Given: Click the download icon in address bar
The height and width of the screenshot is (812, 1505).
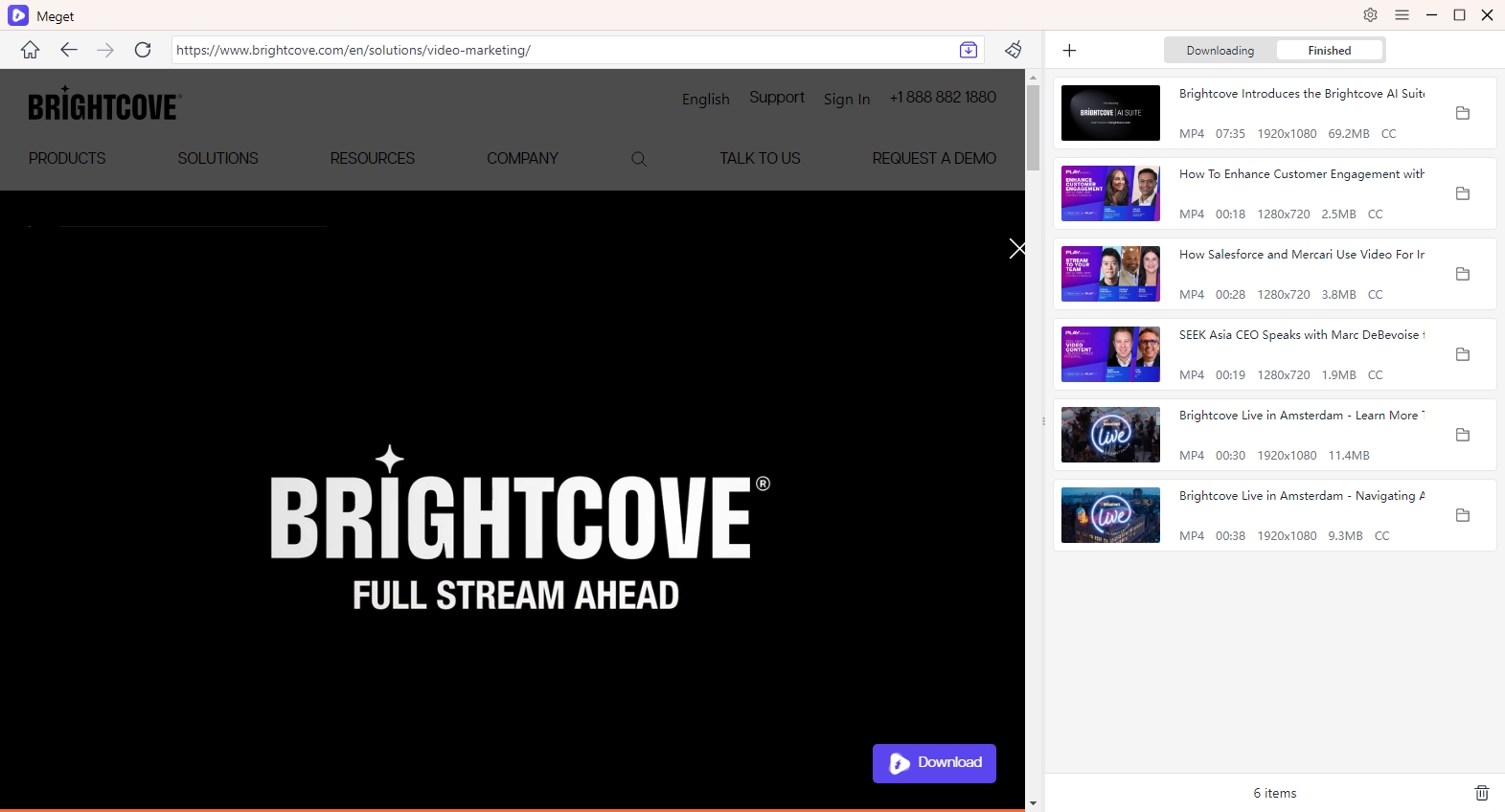Looking at the screenshot, I should pos(969,50).
